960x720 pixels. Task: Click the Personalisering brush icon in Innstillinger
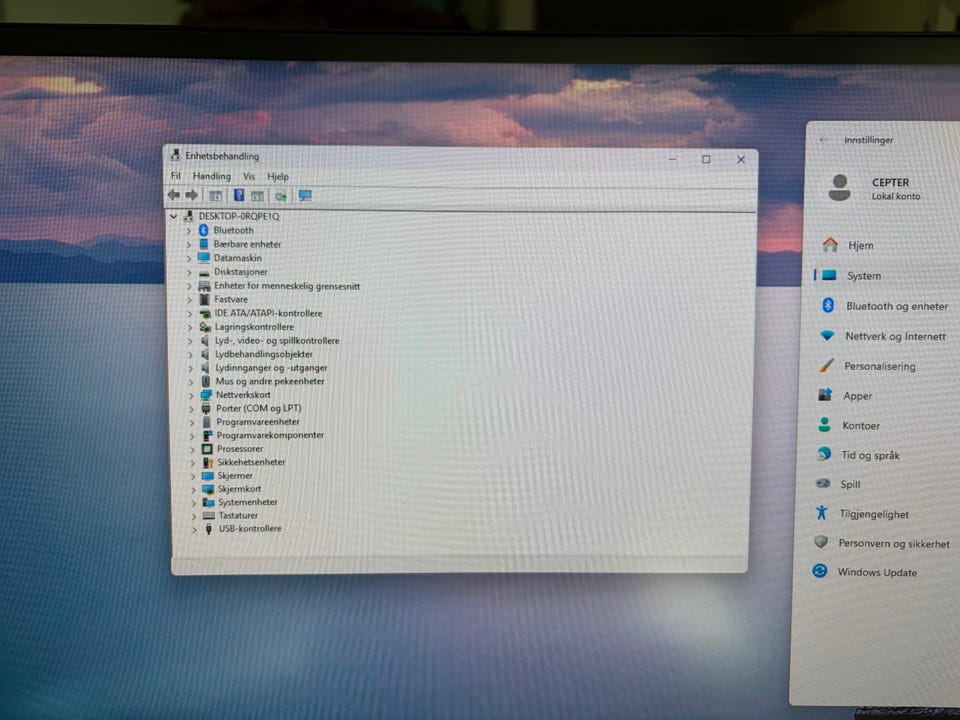pyautogui.click(x=826, y=366)
